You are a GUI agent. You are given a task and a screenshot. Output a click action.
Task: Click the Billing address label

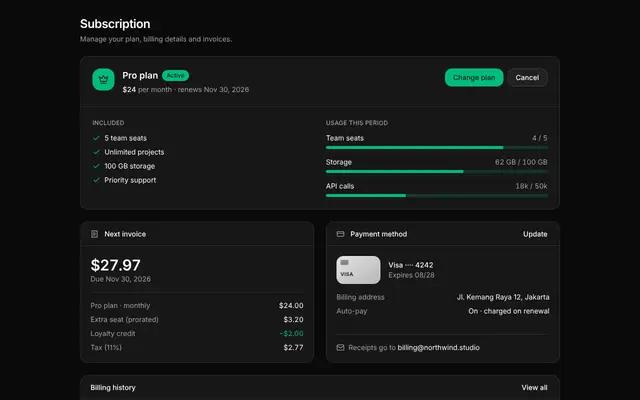coord(360,297)
